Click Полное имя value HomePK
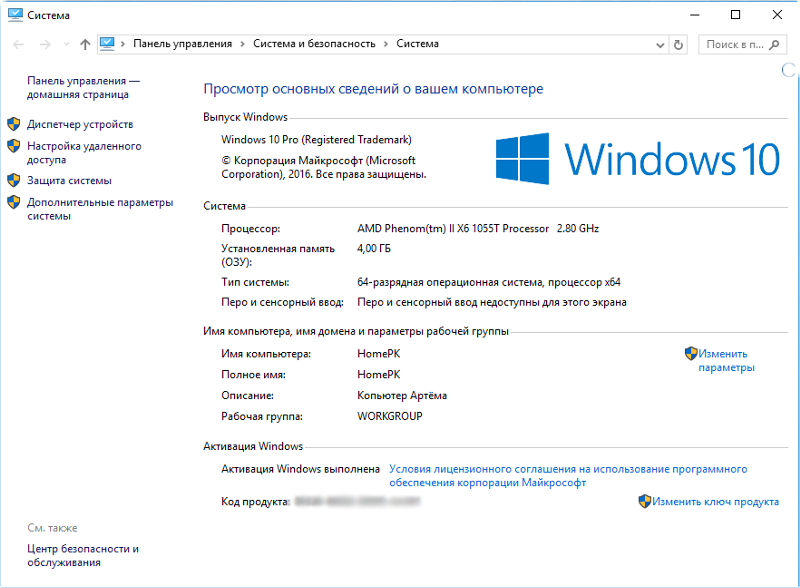 pyautogui.click(x=379, y=375)
